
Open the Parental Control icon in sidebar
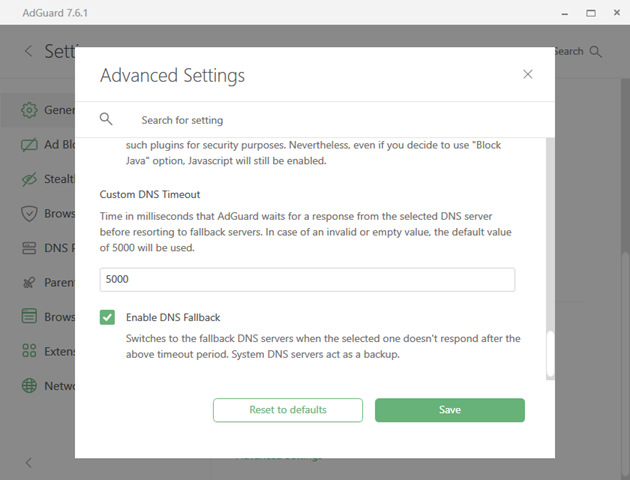point(29,283)
